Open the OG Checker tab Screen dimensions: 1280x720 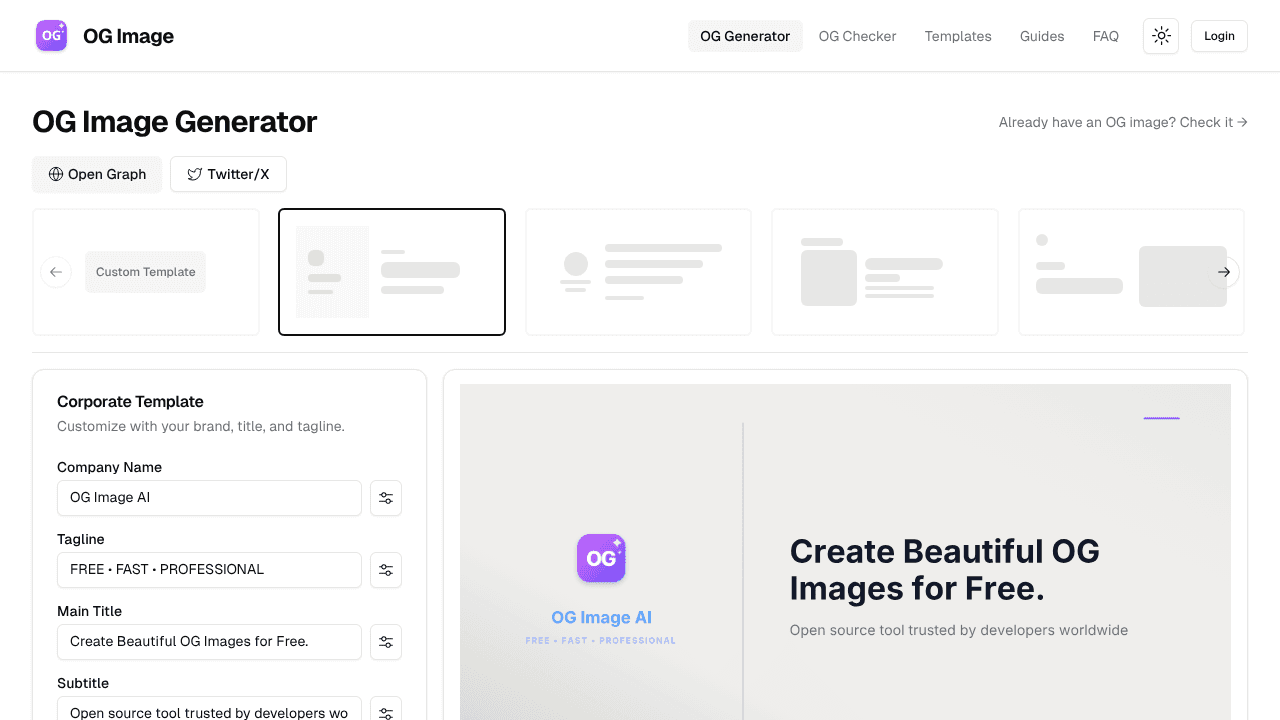(x=857, y=36)
